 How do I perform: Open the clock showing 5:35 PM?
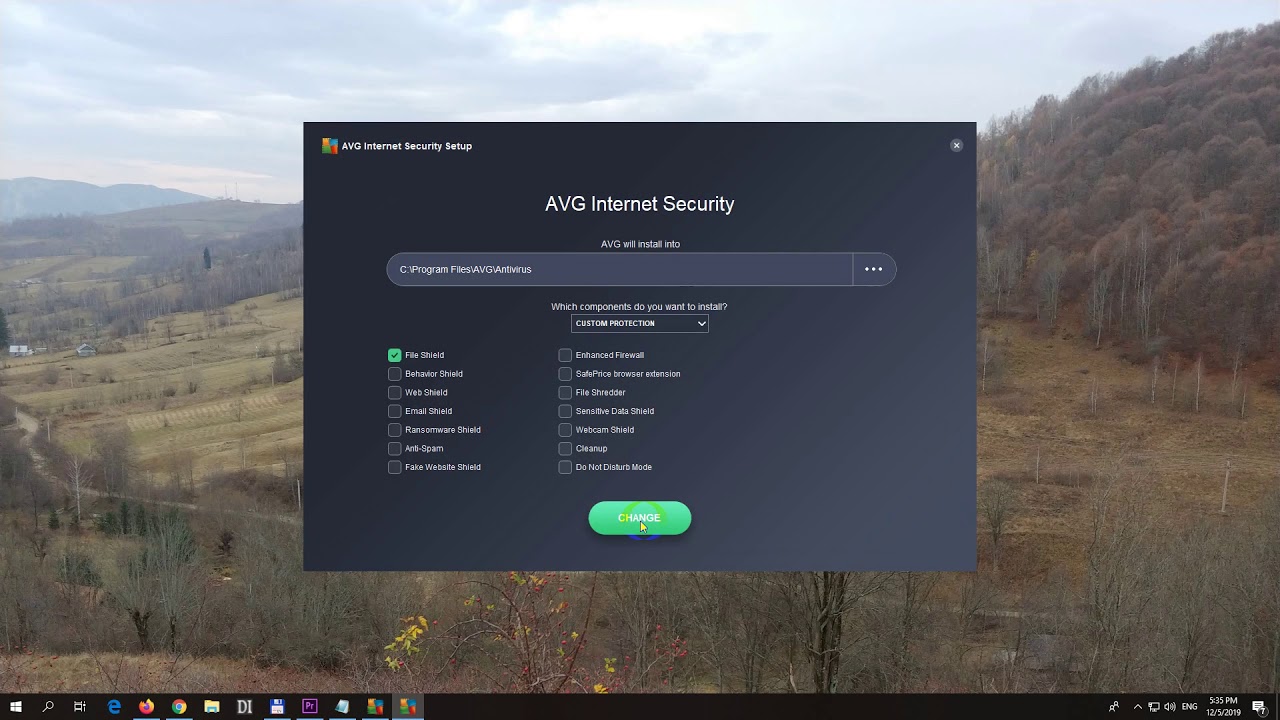tap(1224, 706)
